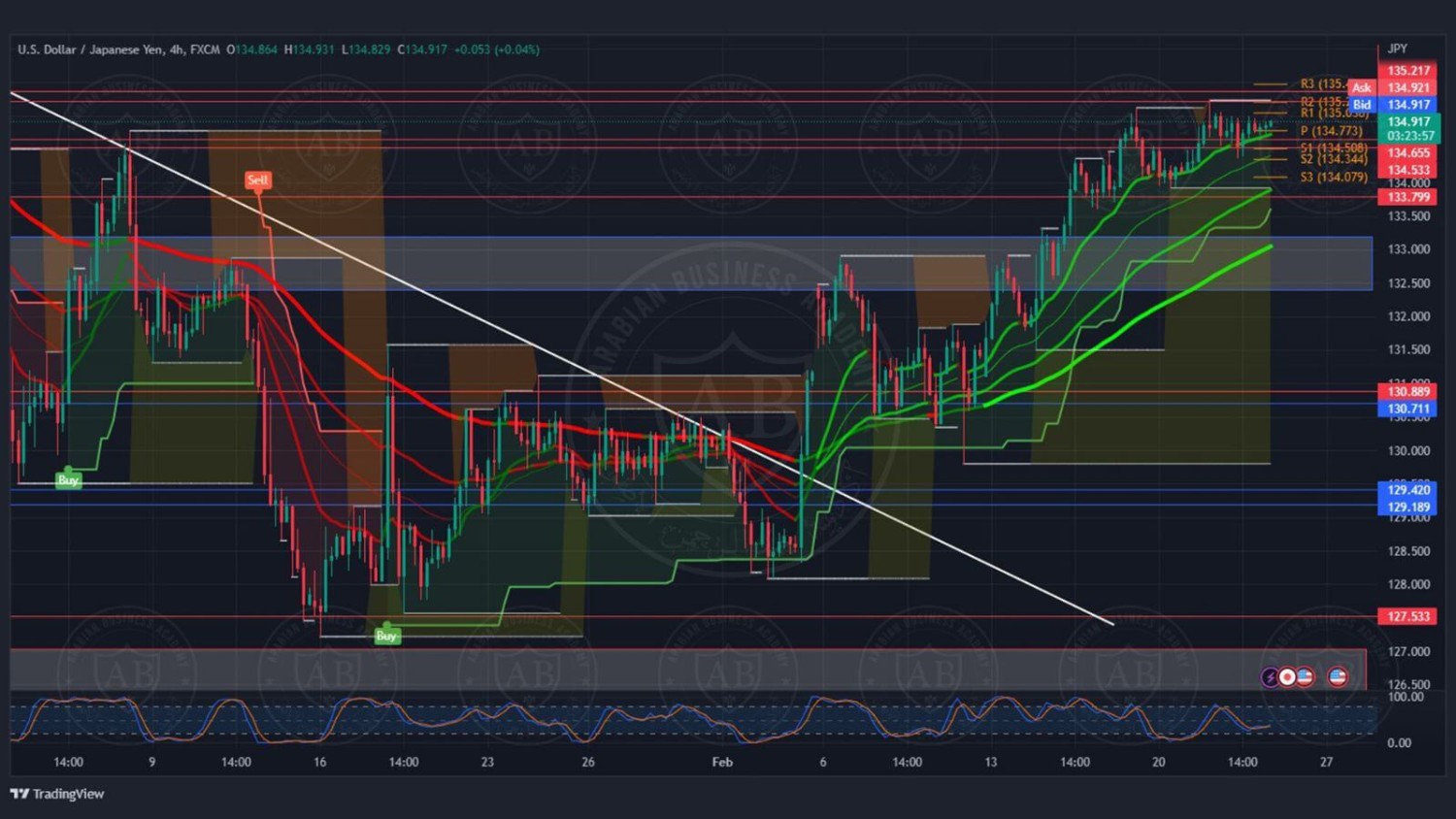Click the Japan flag economic event icon
Image resolution: width=1456 pixels, height=819 pixels.
[1287, 677]
